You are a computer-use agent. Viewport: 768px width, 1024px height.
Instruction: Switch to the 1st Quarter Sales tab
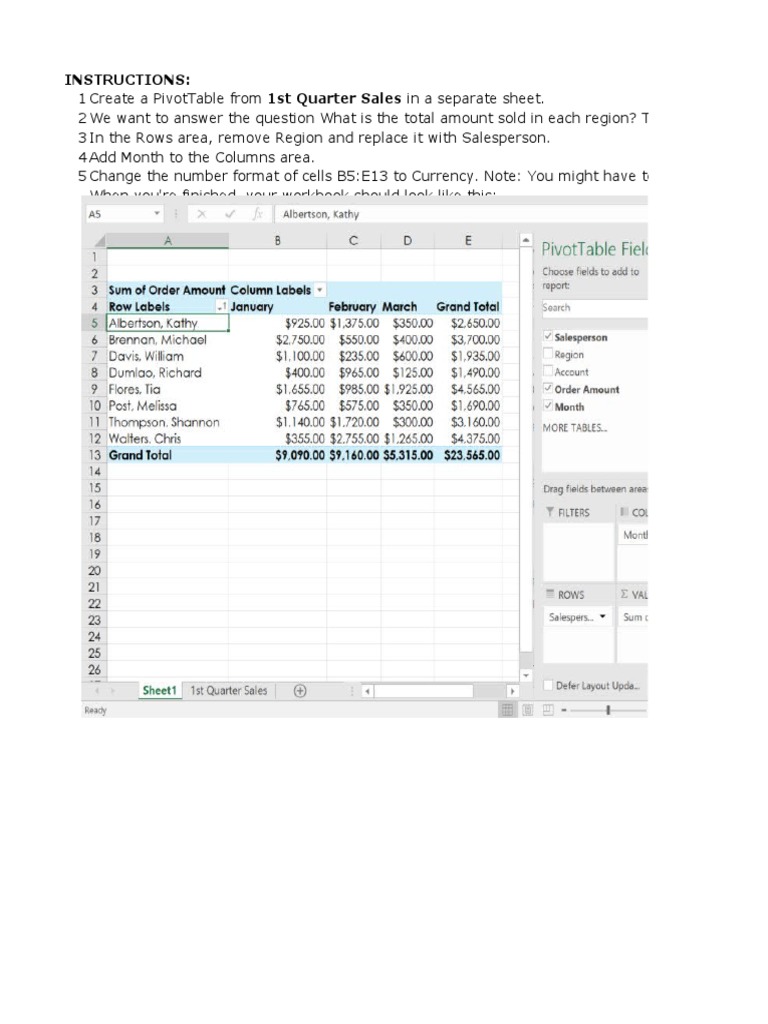tap(229, 691)
